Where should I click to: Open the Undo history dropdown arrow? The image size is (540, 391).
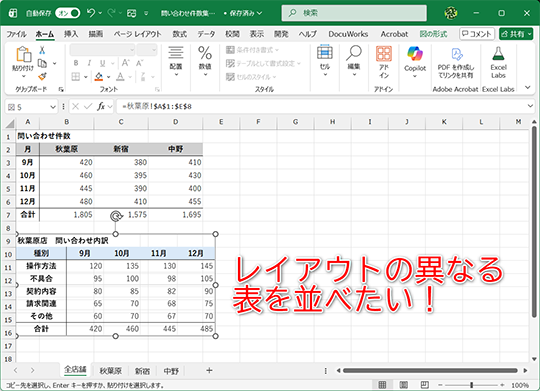(x=100, y=13)
